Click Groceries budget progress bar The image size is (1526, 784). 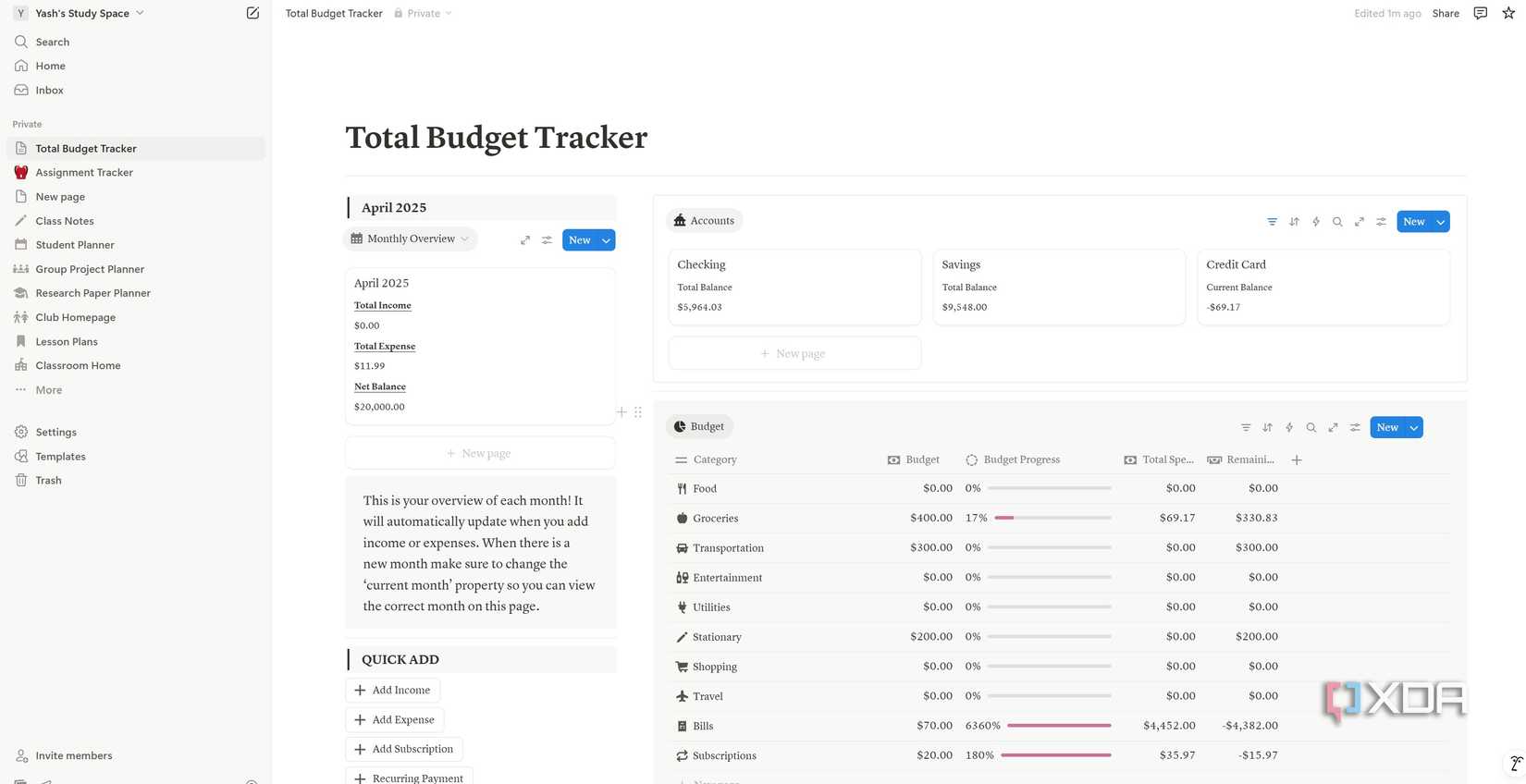(1052, 518)
